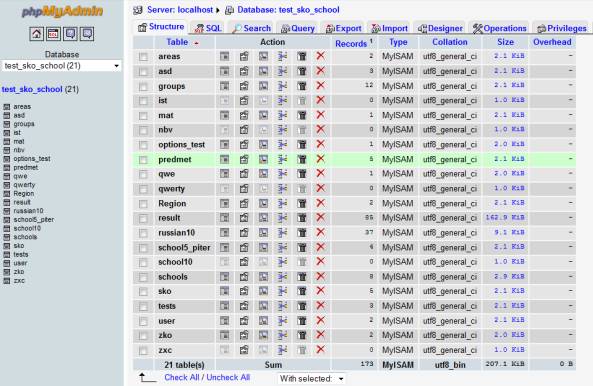Screen dimensions: 593x386
Task: Switch to the Export tab
Action: tap(343, 28)
